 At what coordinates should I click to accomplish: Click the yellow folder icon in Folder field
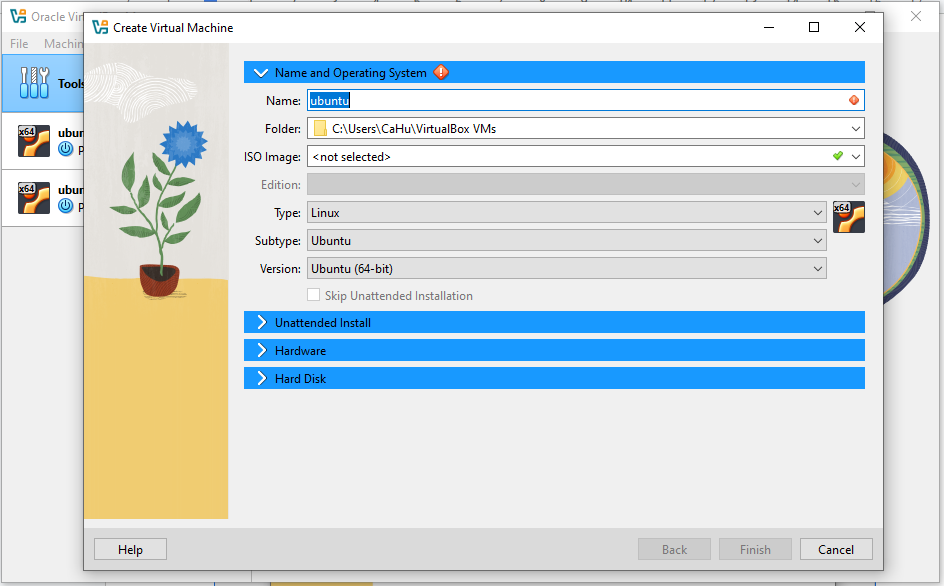[320, 129]
